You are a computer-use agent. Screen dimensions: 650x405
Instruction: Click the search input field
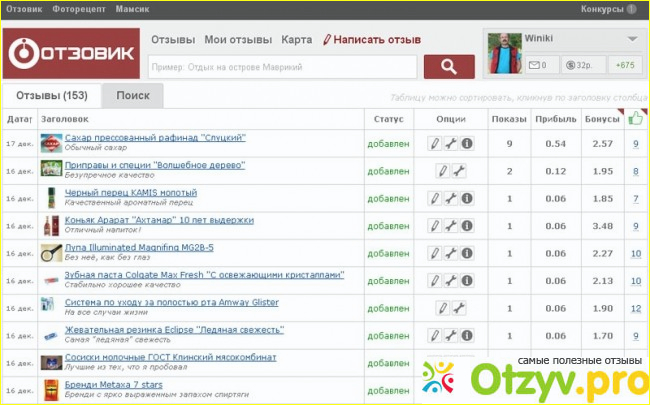click(282, 67)
